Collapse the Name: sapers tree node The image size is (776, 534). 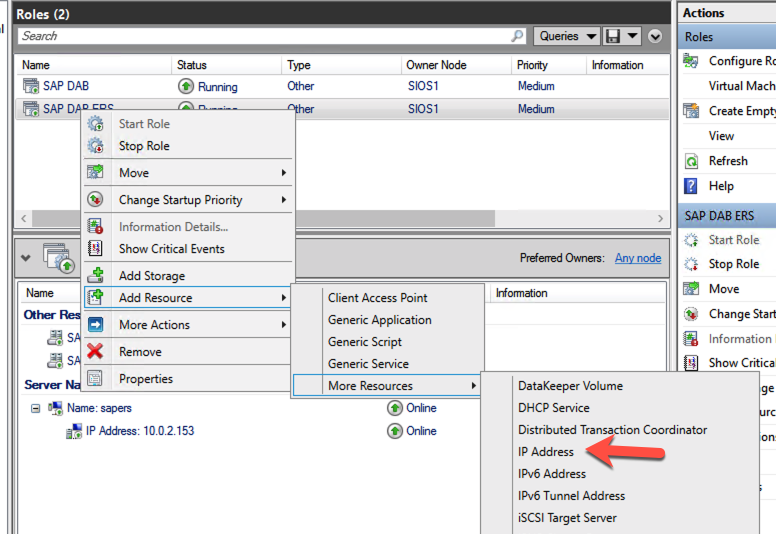[35, 408]
